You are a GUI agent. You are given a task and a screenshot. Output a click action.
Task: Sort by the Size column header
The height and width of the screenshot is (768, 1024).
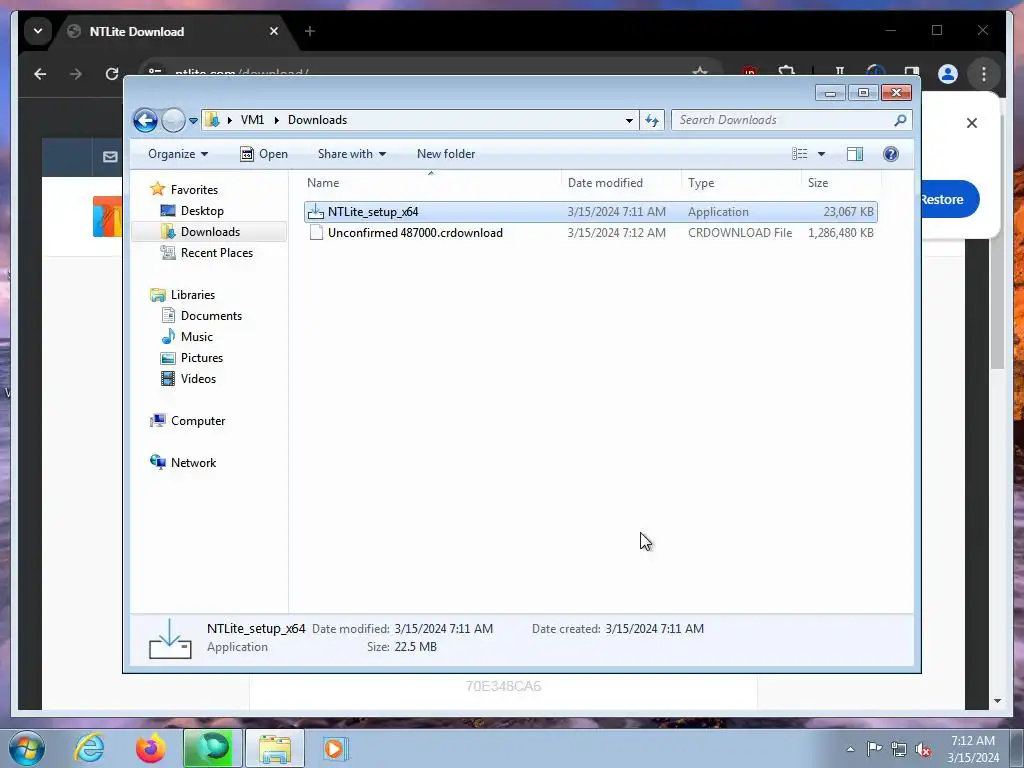pyautogui.click(x=841, y=183)
